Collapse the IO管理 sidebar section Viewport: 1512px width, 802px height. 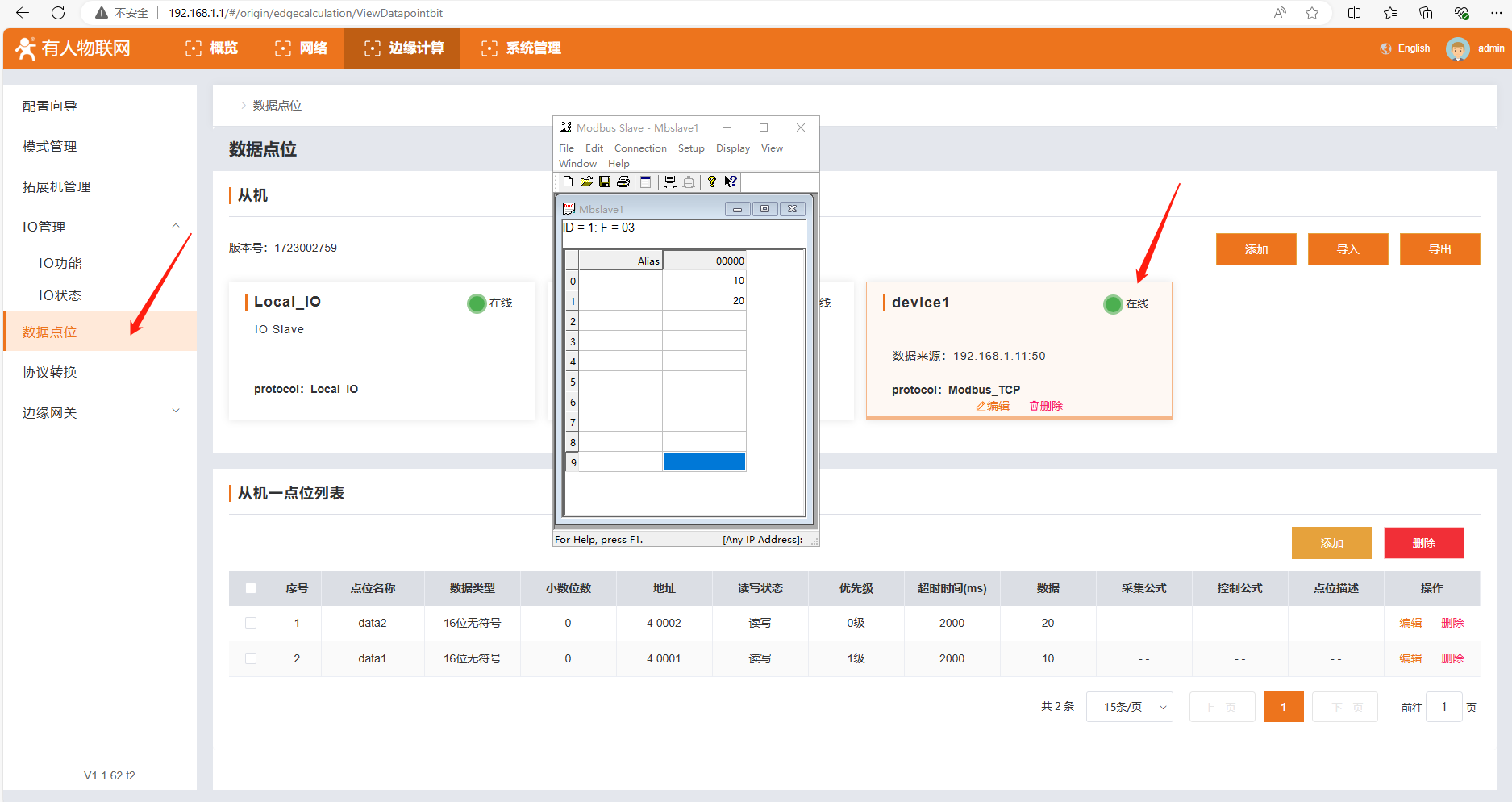click(176, 227)
